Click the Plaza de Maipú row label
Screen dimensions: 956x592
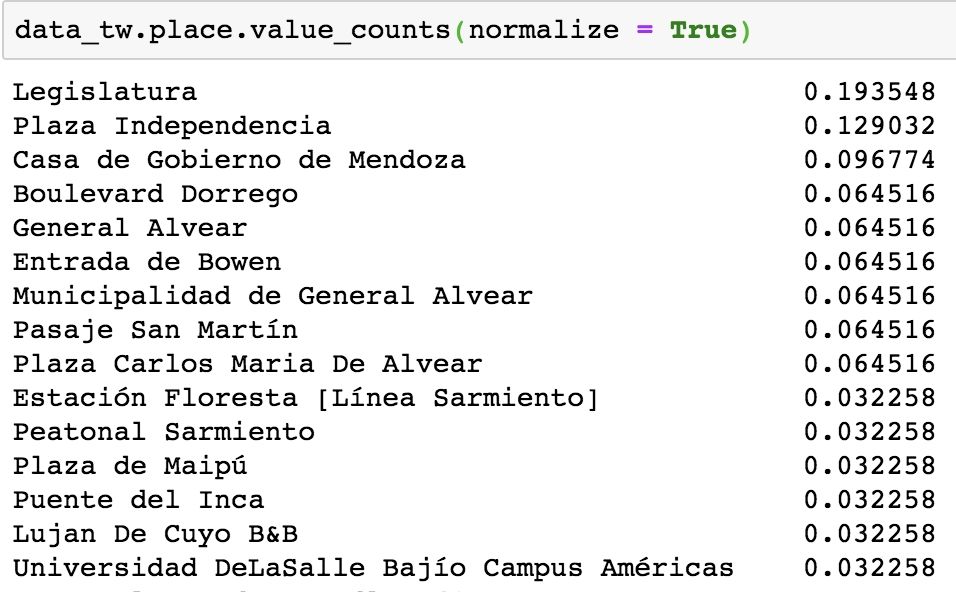130,466
